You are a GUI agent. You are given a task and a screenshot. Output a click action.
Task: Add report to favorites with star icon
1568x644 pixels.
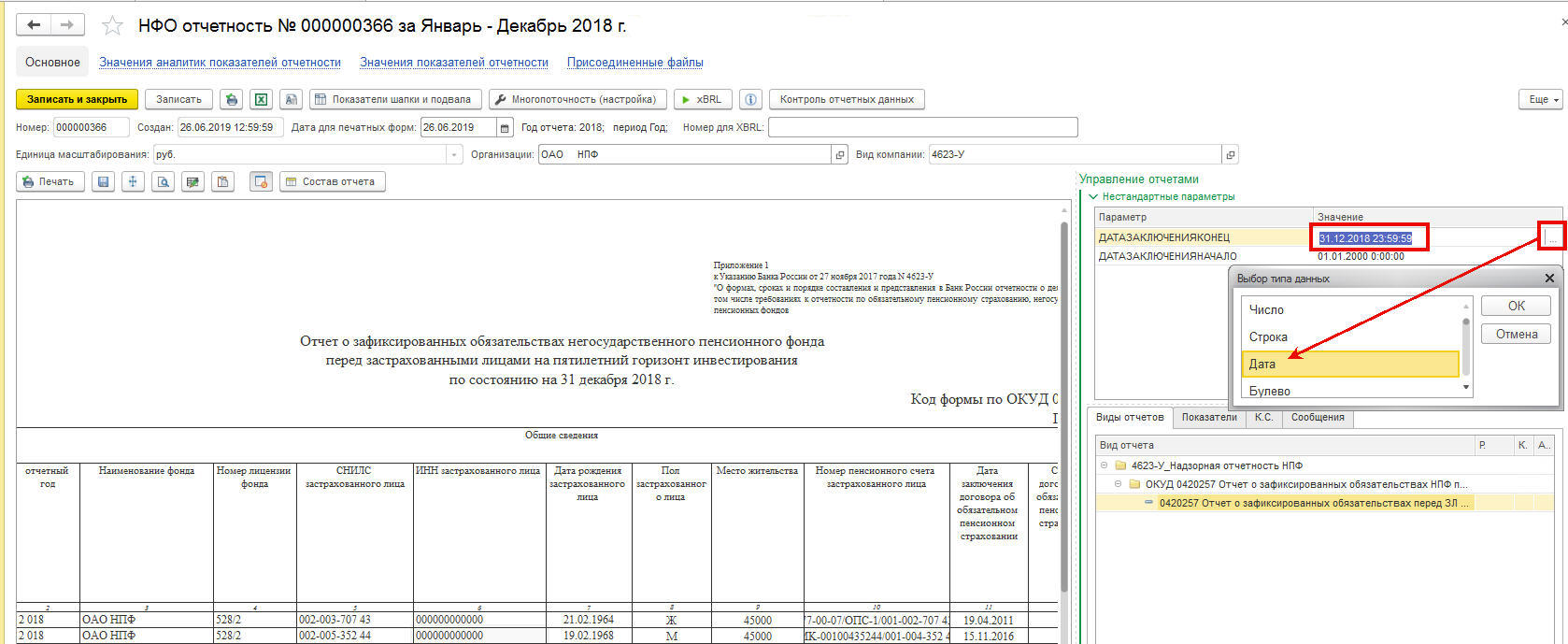pyautogui.click(x=112, y=26)
